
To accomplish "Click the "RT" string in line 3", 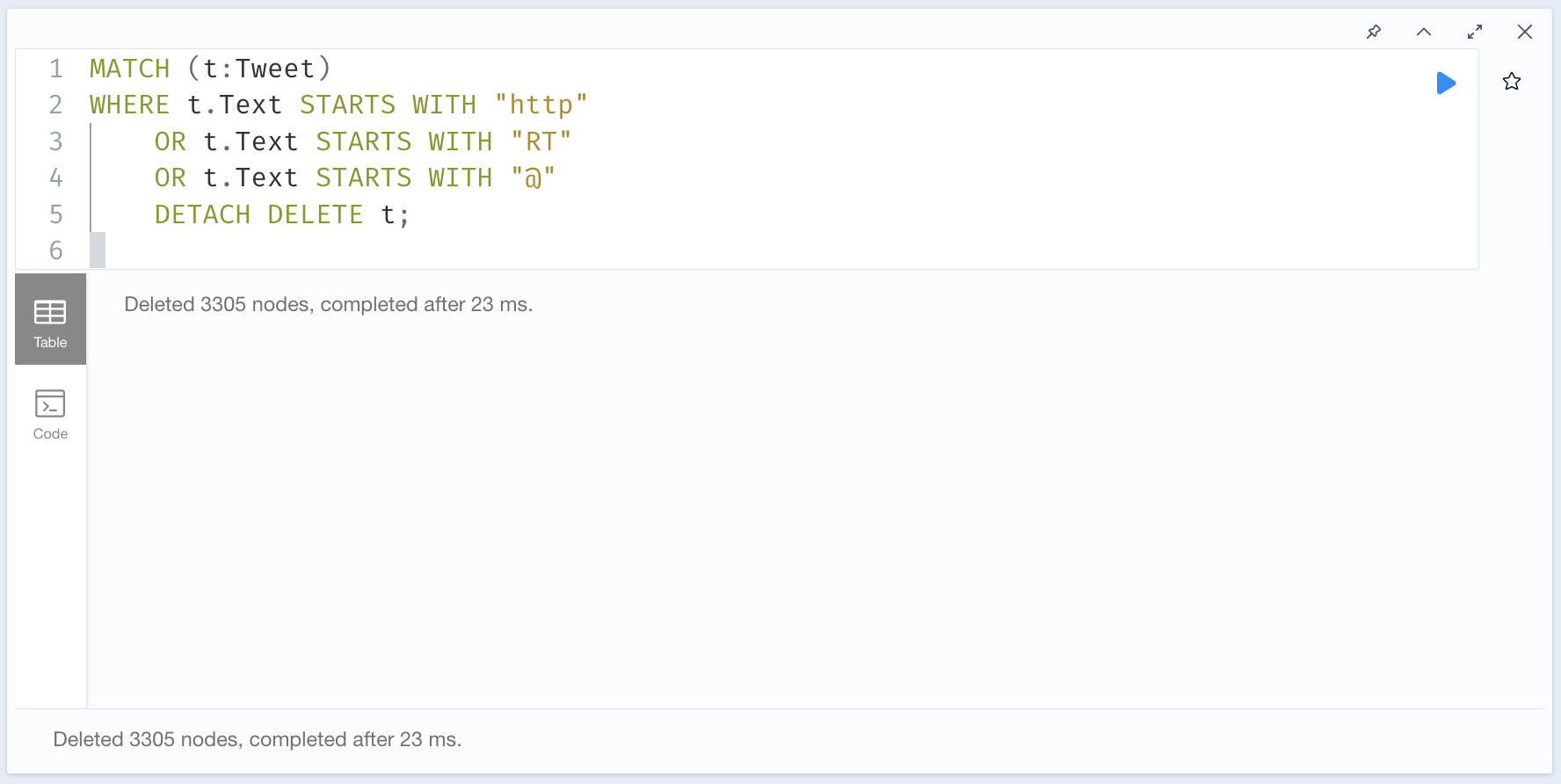I will [541, 142].
